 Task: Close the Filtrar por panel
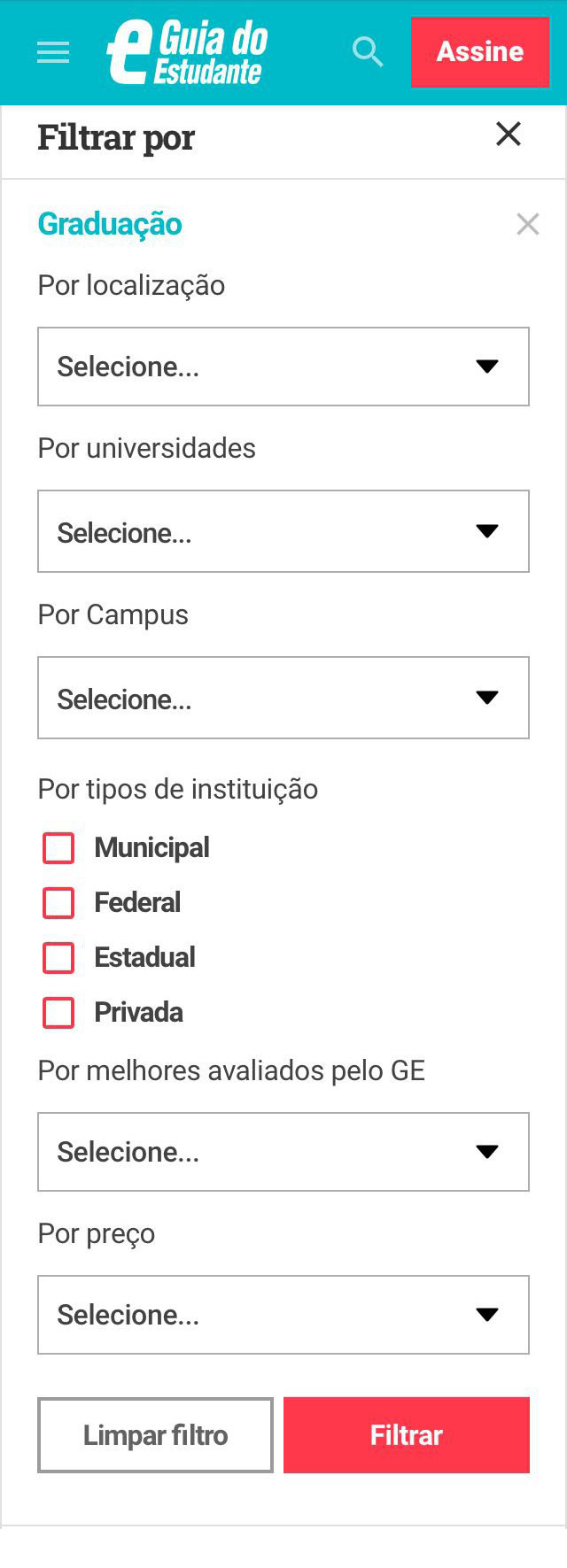508,135
